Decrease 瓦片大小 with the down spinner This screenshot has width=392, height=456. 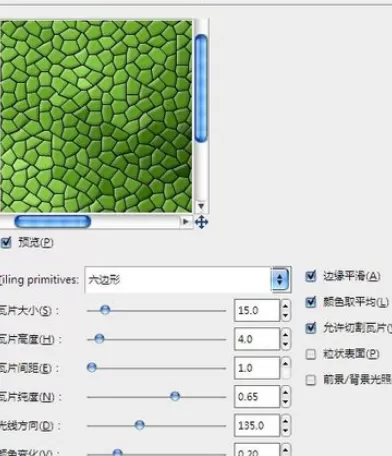point(285,316)
